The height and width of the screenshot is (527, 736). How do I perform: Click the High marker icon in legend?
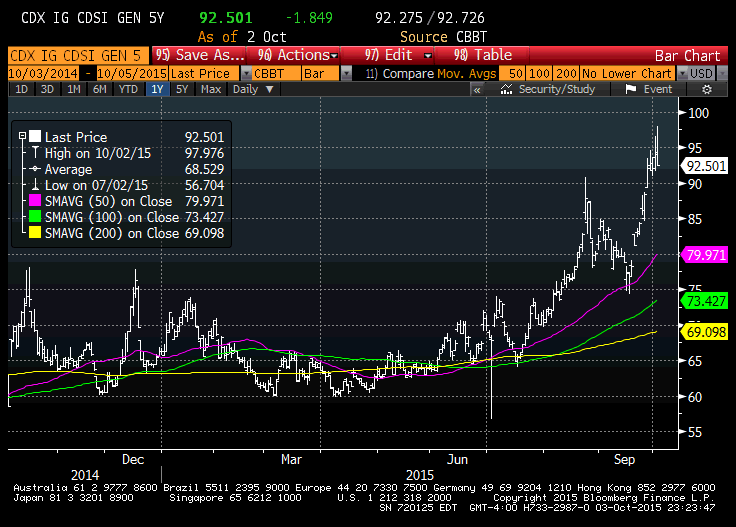35,153
